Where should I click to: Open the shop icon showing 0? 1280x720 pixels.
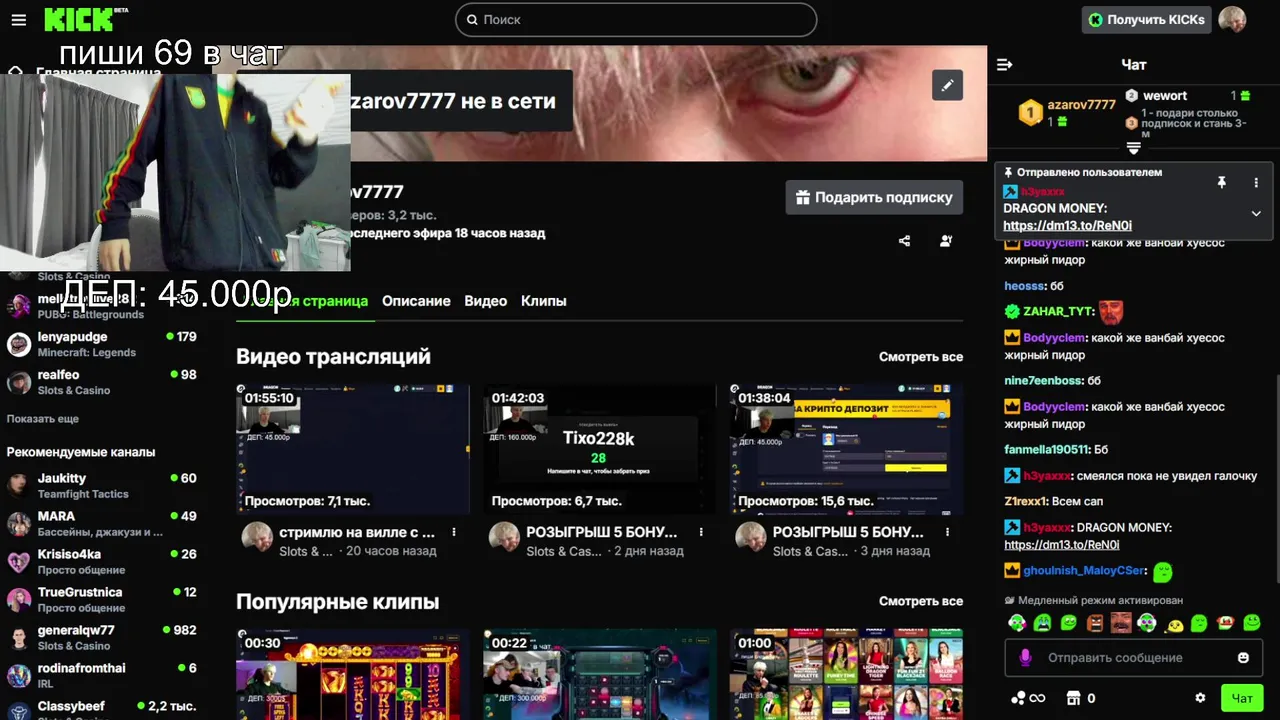pyautogui.click(x=1080, y=698)
